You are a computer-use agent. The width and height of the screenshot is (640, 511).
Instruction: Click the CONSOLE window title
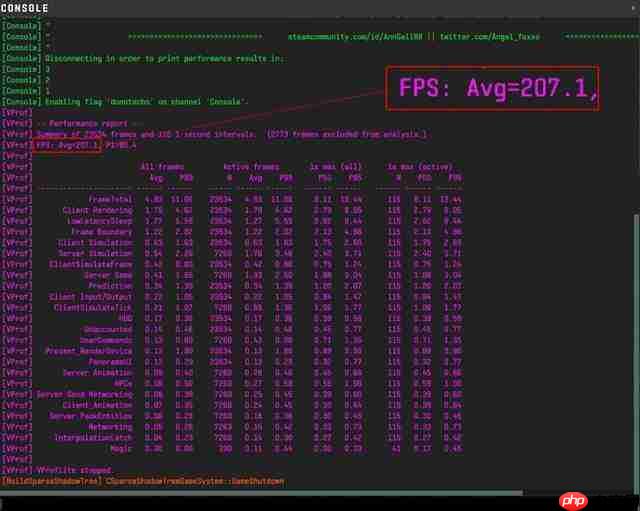[24, 8]
